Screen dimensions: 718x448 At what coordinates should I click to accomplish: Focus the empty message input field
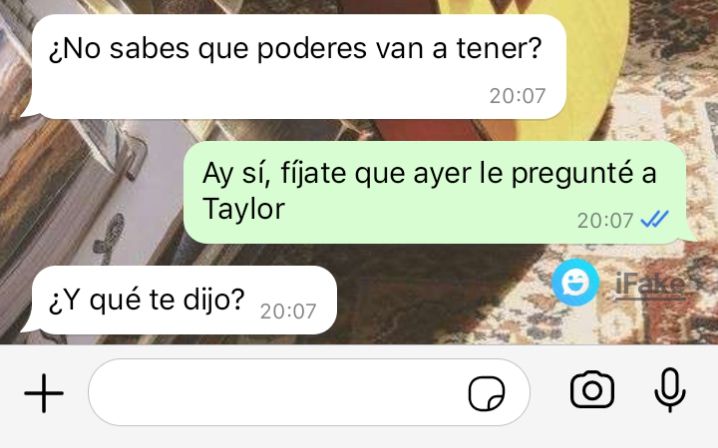point(309,393)
